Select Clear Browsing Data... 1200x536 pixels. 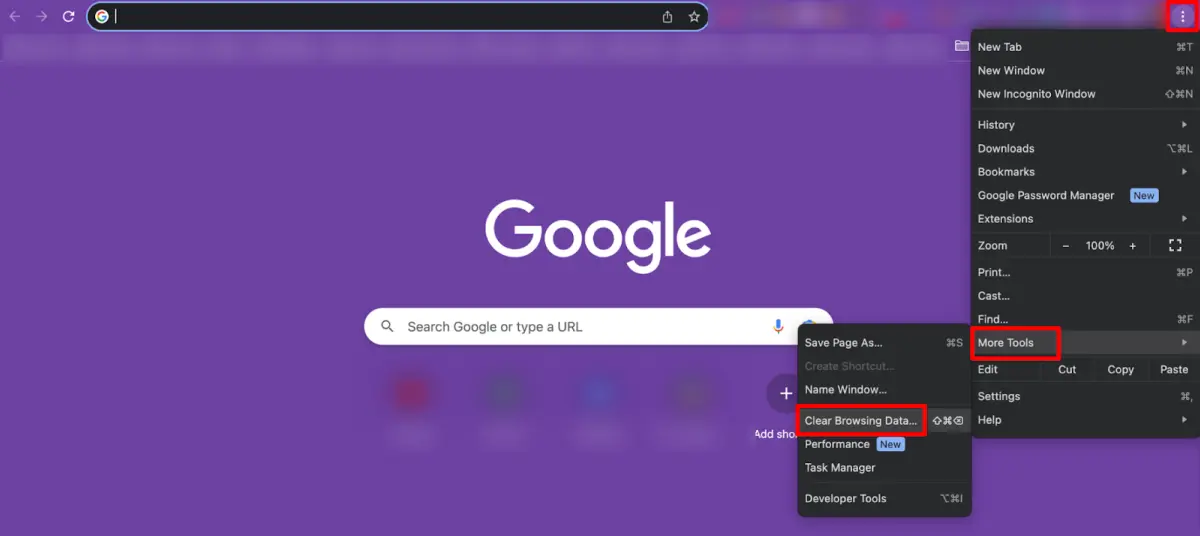pos(884,421)
